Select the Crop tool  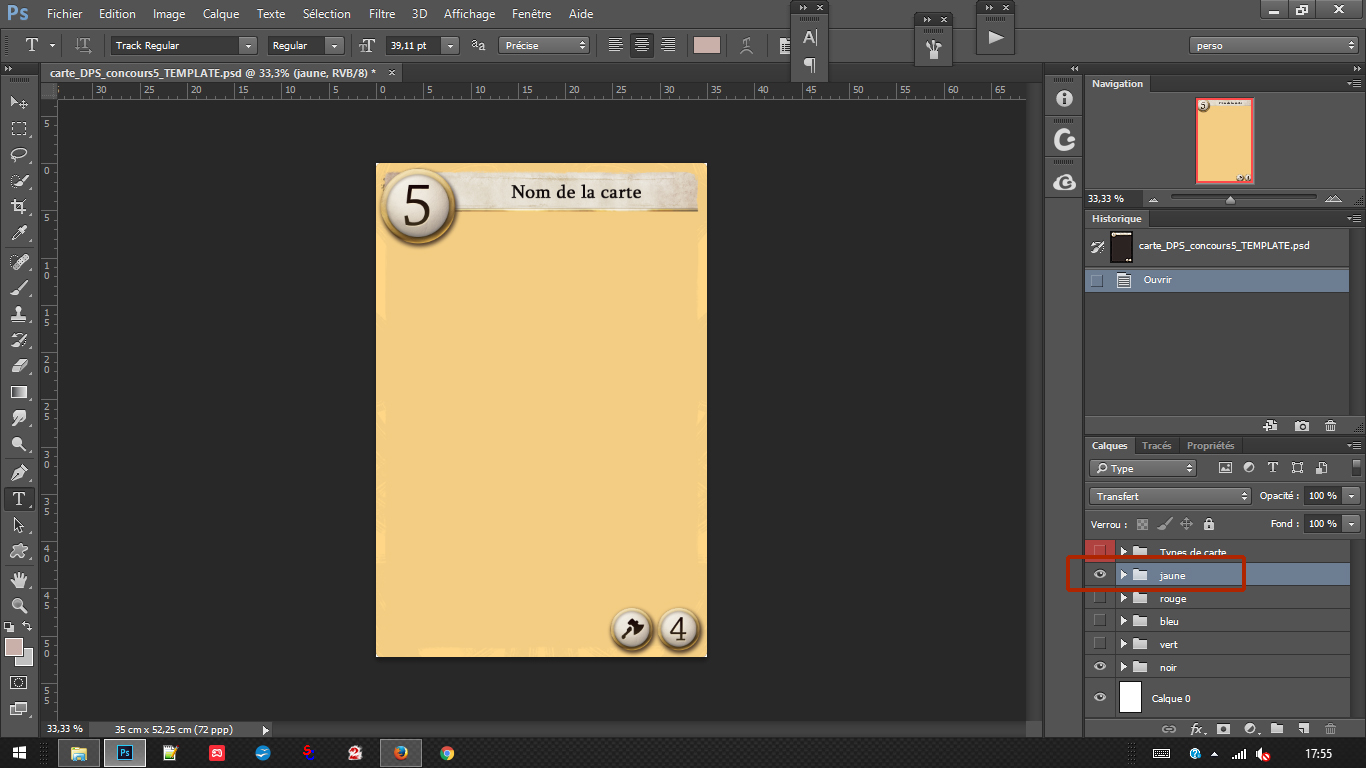[19, 207]
